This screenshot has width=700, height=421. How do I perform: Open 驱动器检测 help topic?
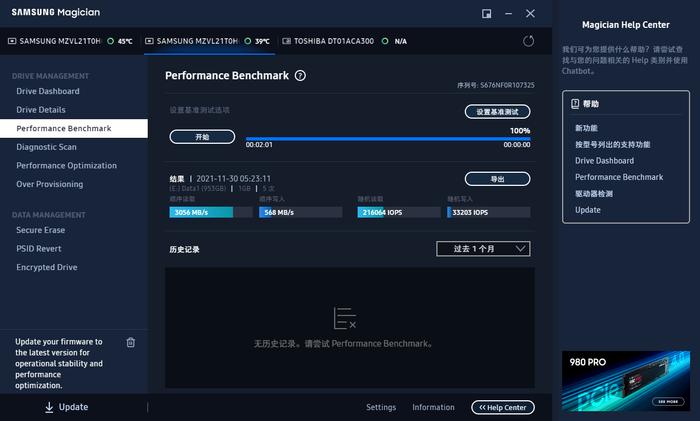tap(594, 193)
